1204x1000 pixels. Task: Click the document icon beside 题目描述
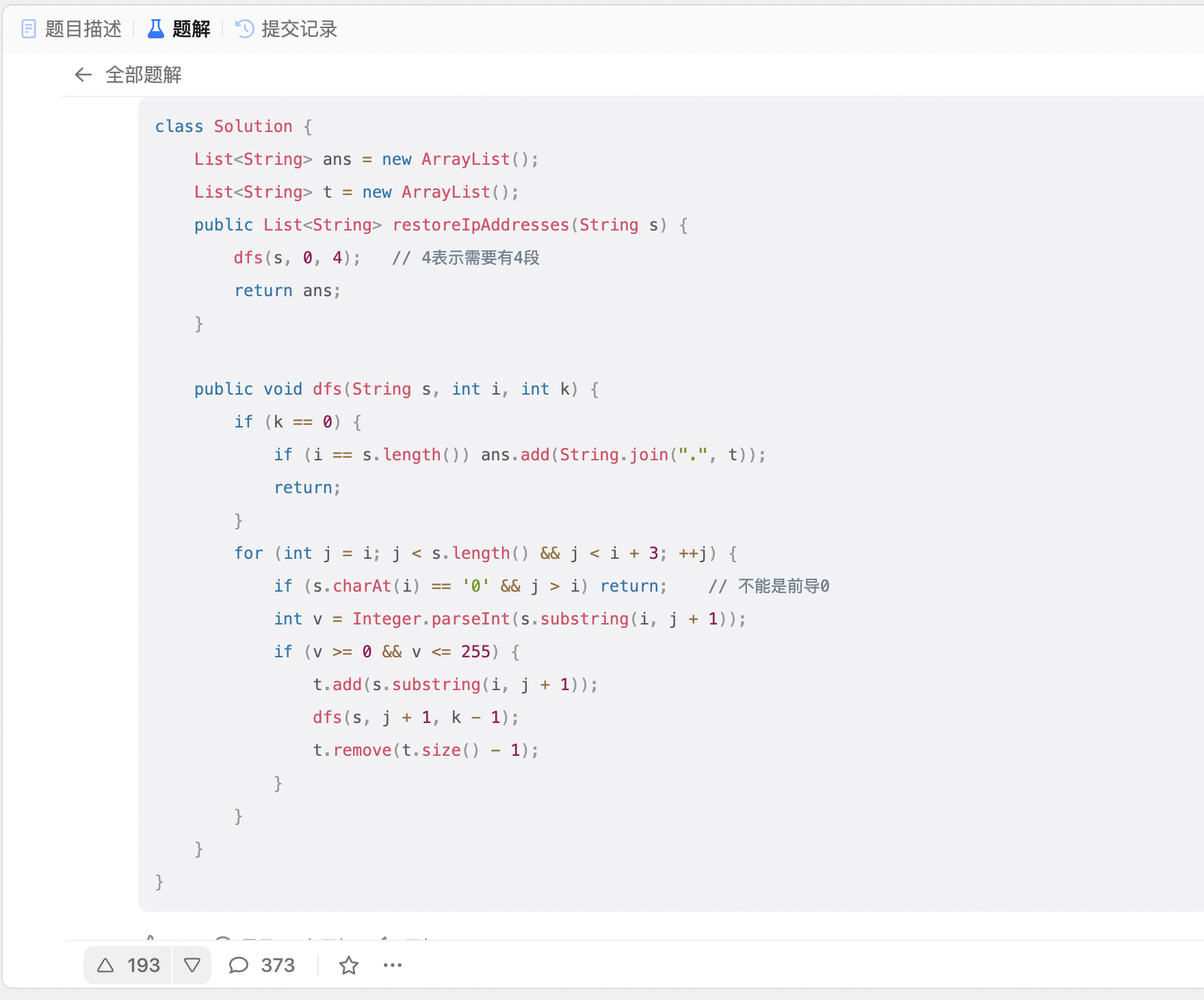point(29,29)
